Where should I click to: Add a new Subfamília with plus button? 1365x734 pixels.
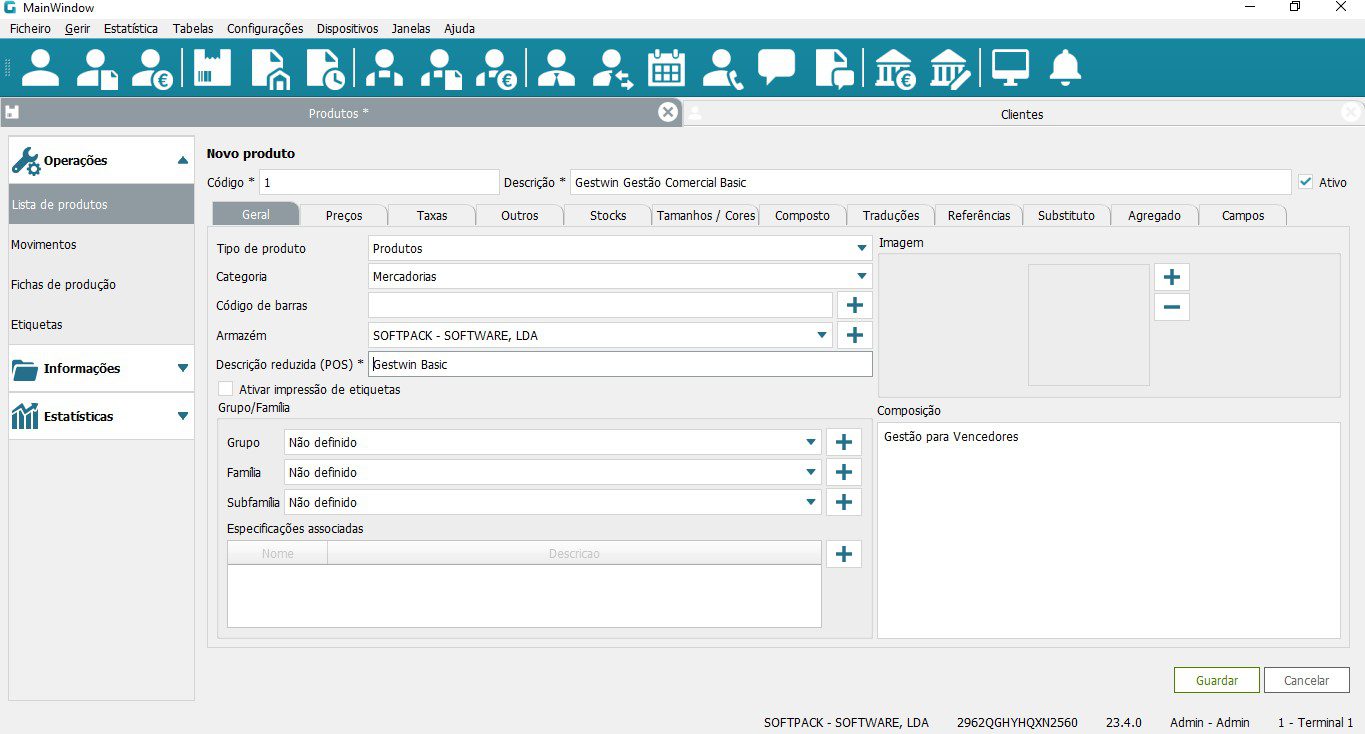coord(844,502)
